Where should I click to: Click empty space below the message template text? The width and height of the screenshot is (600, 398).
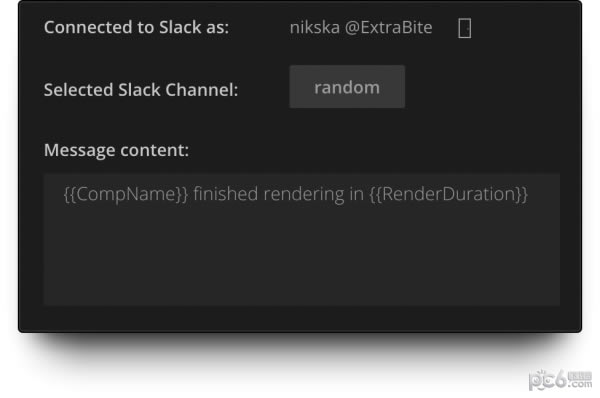[302, 256]
